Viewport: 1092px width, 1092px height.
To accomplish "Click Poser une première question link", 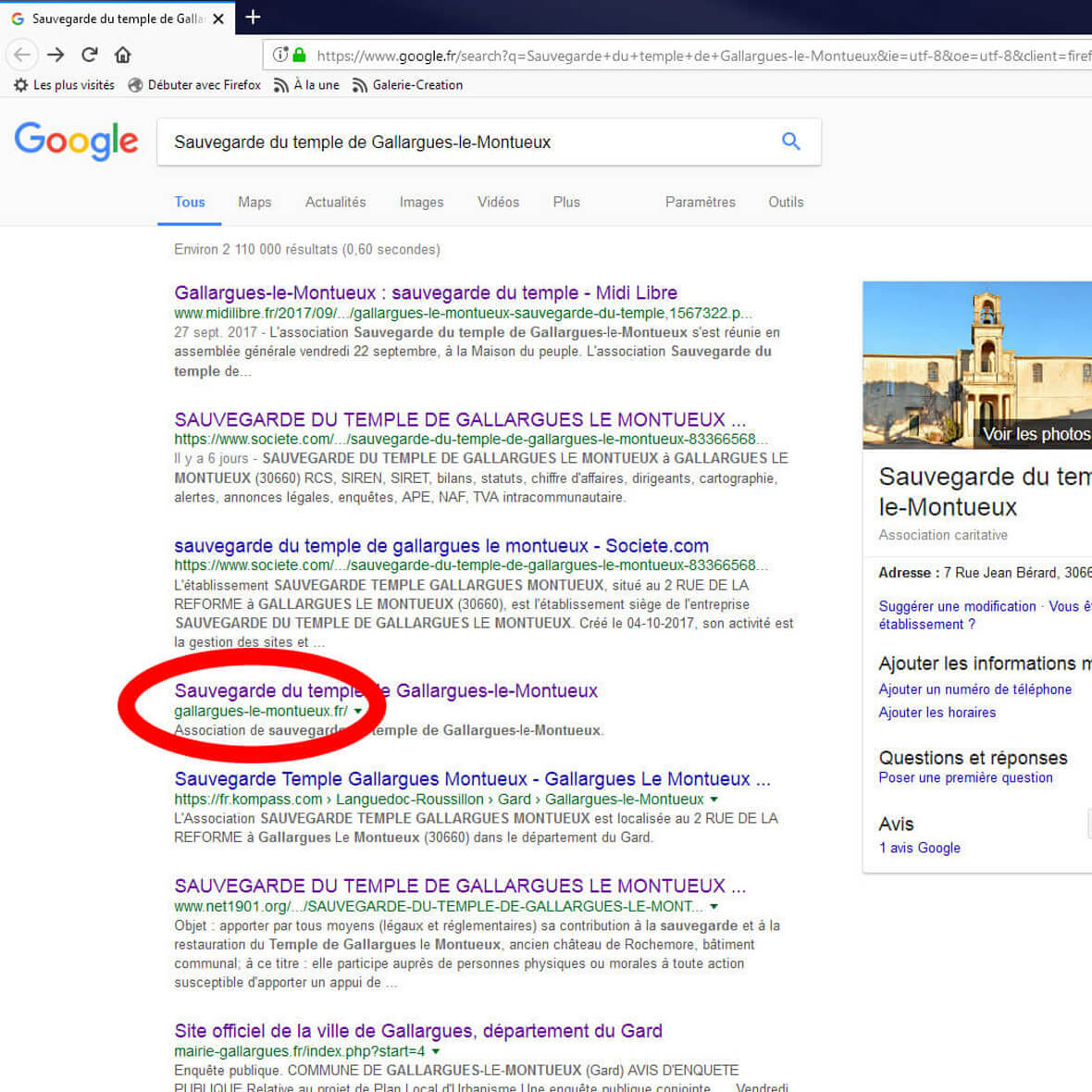I will (965, 778).
